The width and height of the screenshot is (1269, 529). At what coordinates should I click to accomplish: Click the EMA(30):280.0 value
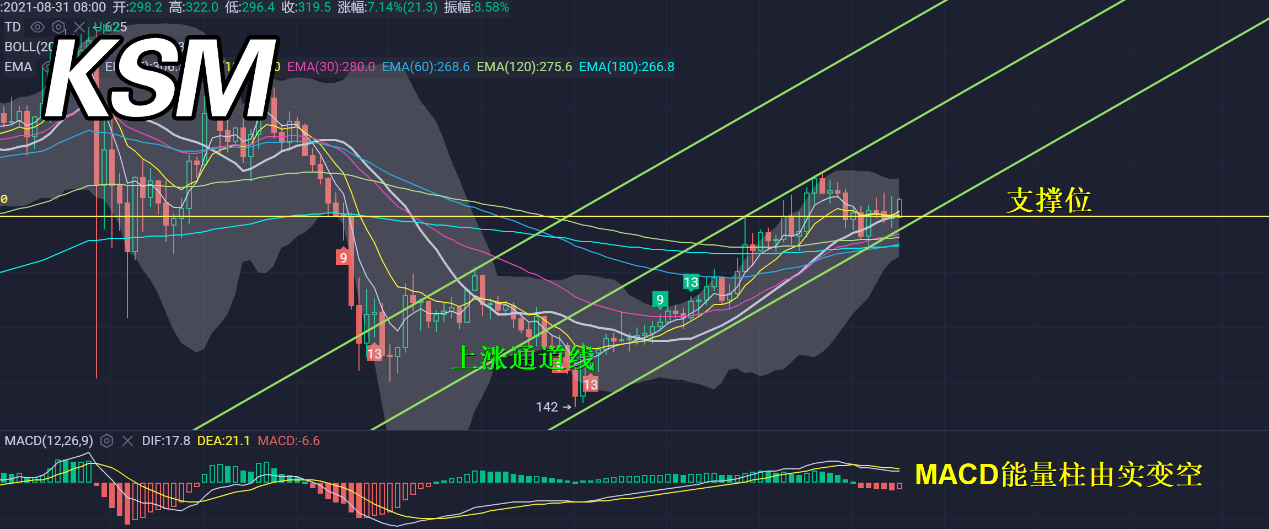point(331,67)
